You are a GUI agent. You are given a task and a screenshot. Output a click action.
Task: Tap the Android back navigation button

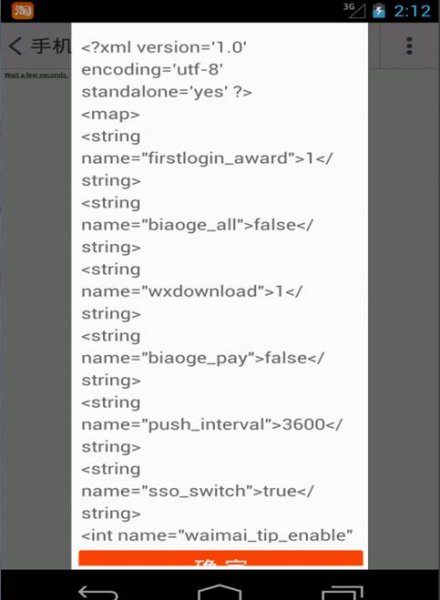(x=98, y=592)
